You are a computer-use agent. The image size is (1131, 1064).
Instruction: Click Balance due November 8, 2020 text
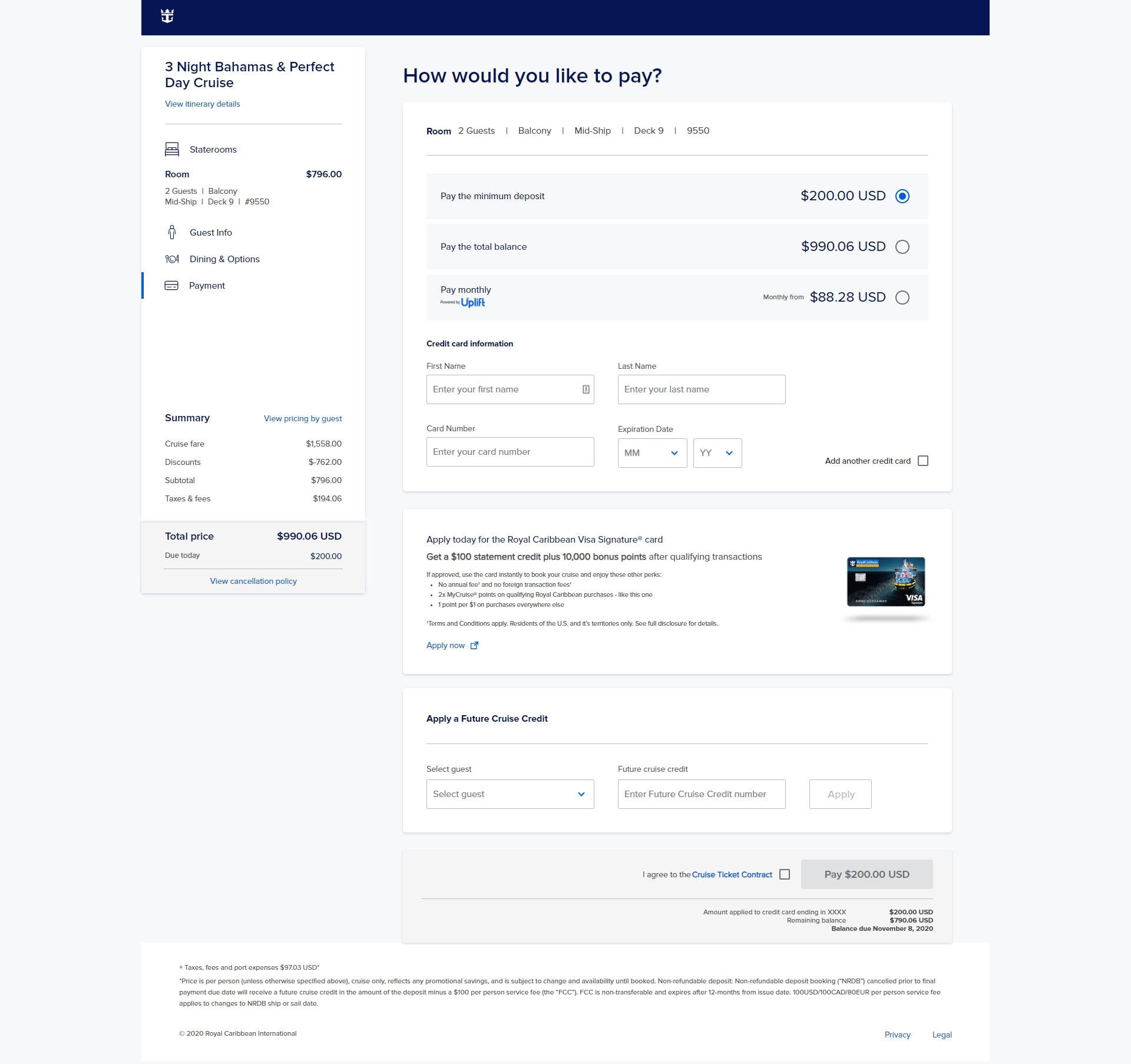(882, 928)
